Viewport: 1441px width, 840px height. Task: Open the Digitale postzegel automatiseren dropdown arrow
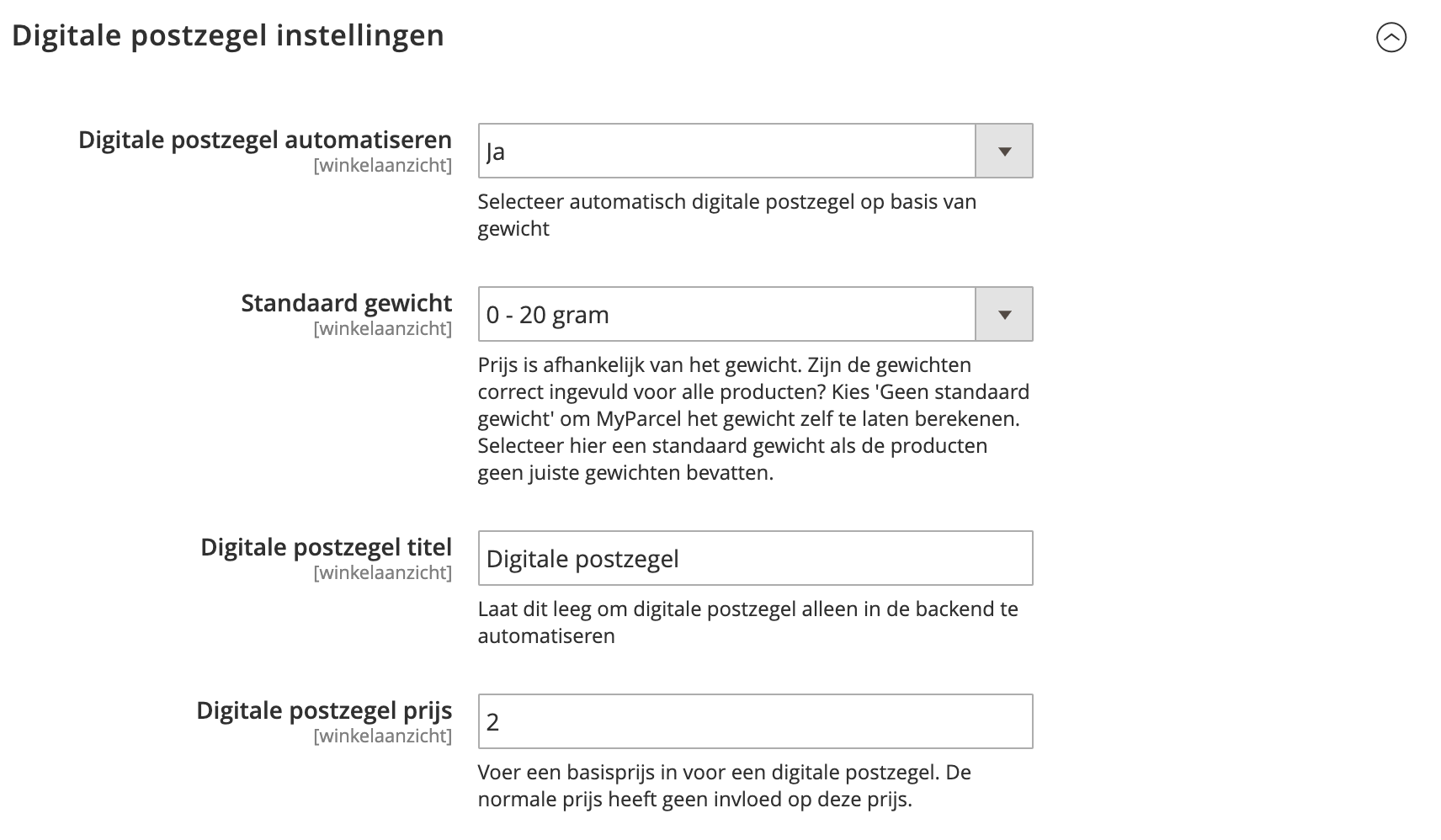click(1002, 151)
